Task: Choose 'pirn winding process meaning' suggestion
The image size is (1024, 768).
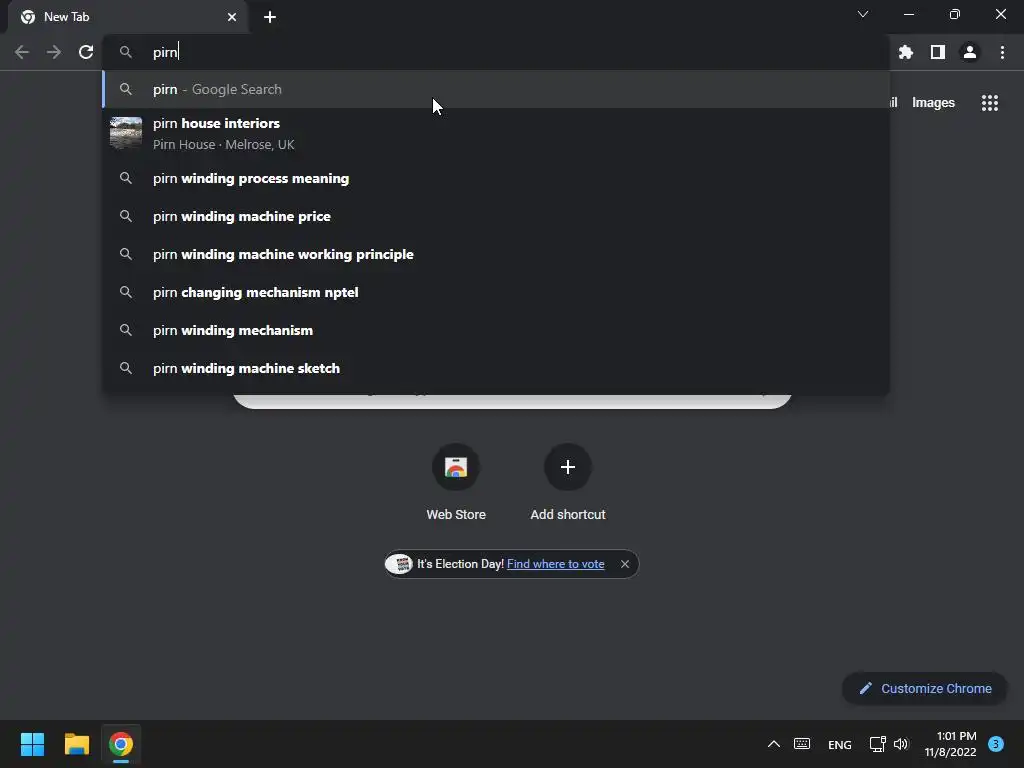Action: tap(496, 178)
